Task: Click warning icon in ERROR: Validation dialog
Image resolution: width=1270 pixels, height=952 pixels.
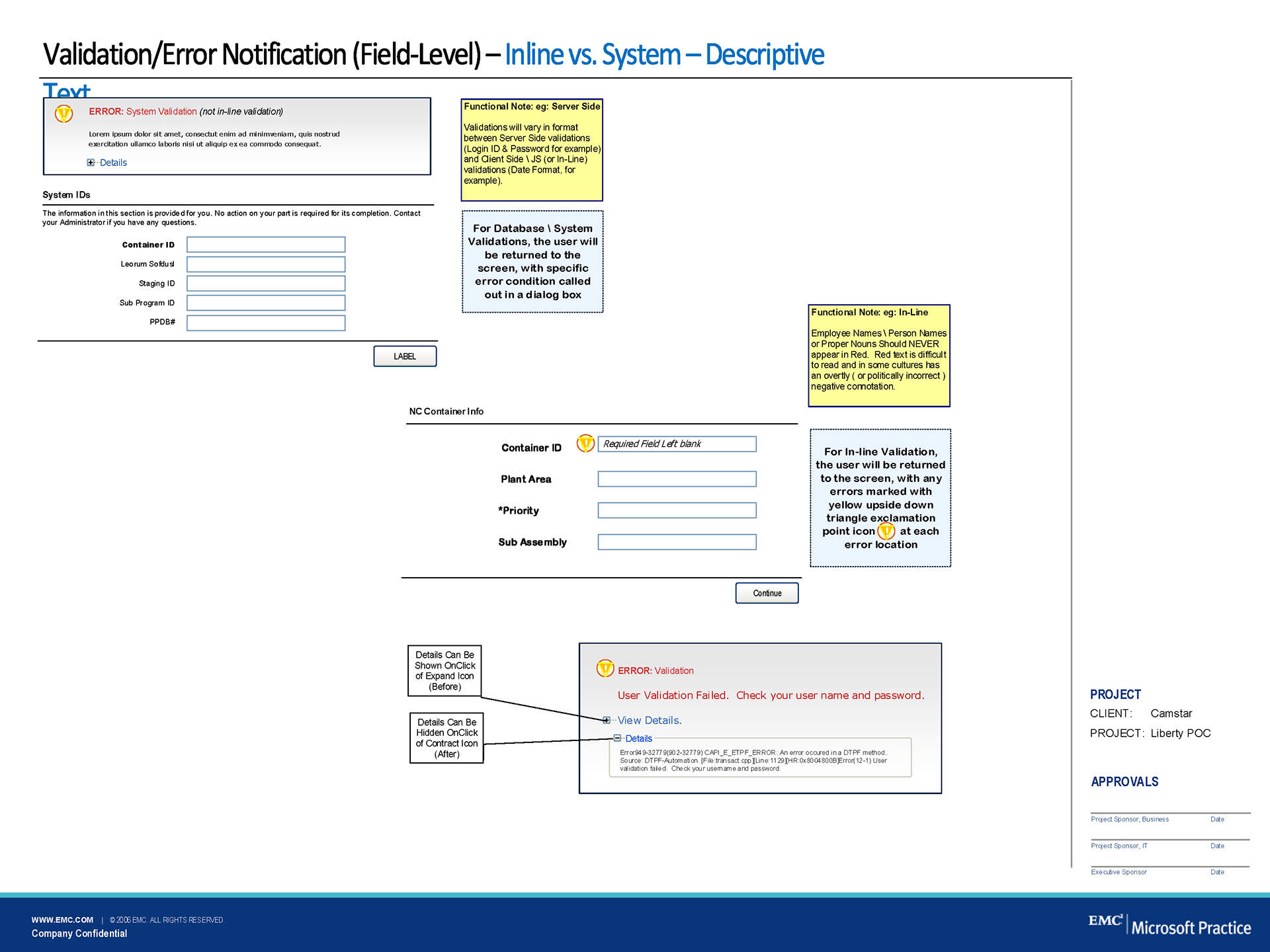Action: (605, 668)
